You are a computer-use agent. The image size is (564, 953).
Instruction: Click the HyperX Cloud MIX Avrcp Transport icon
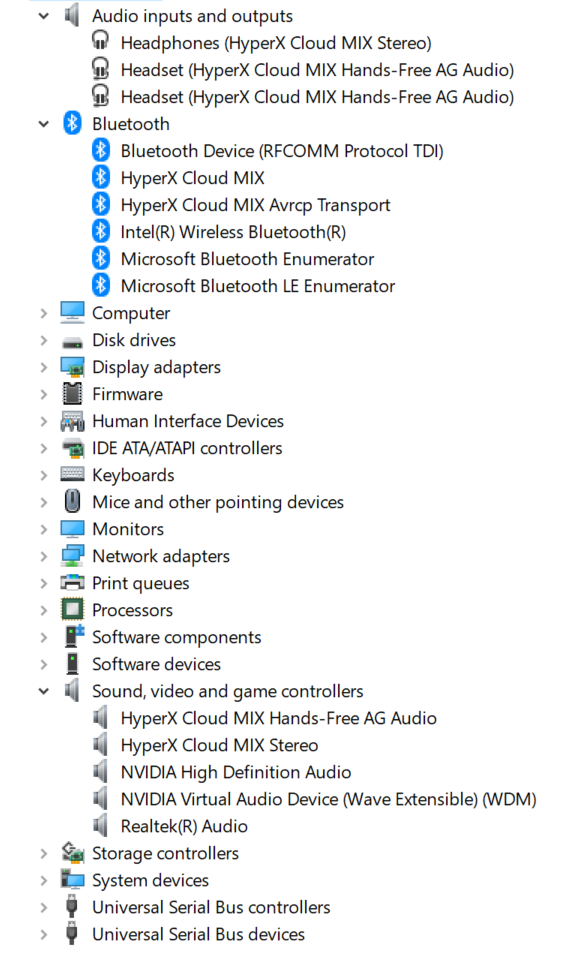point(101,204)
